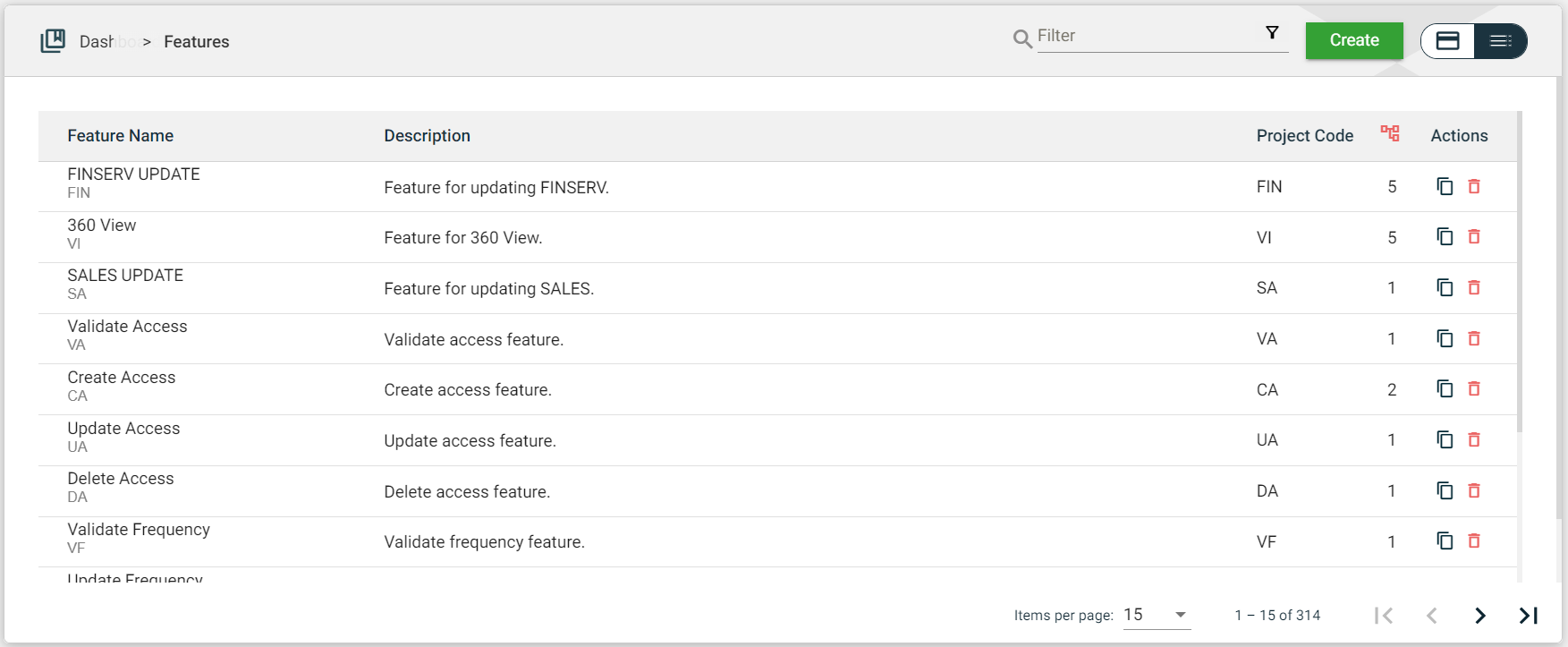Click the red hierarchy column header icon
The width and height of the screenshot is (1568, 647).
coord(1390,134)
